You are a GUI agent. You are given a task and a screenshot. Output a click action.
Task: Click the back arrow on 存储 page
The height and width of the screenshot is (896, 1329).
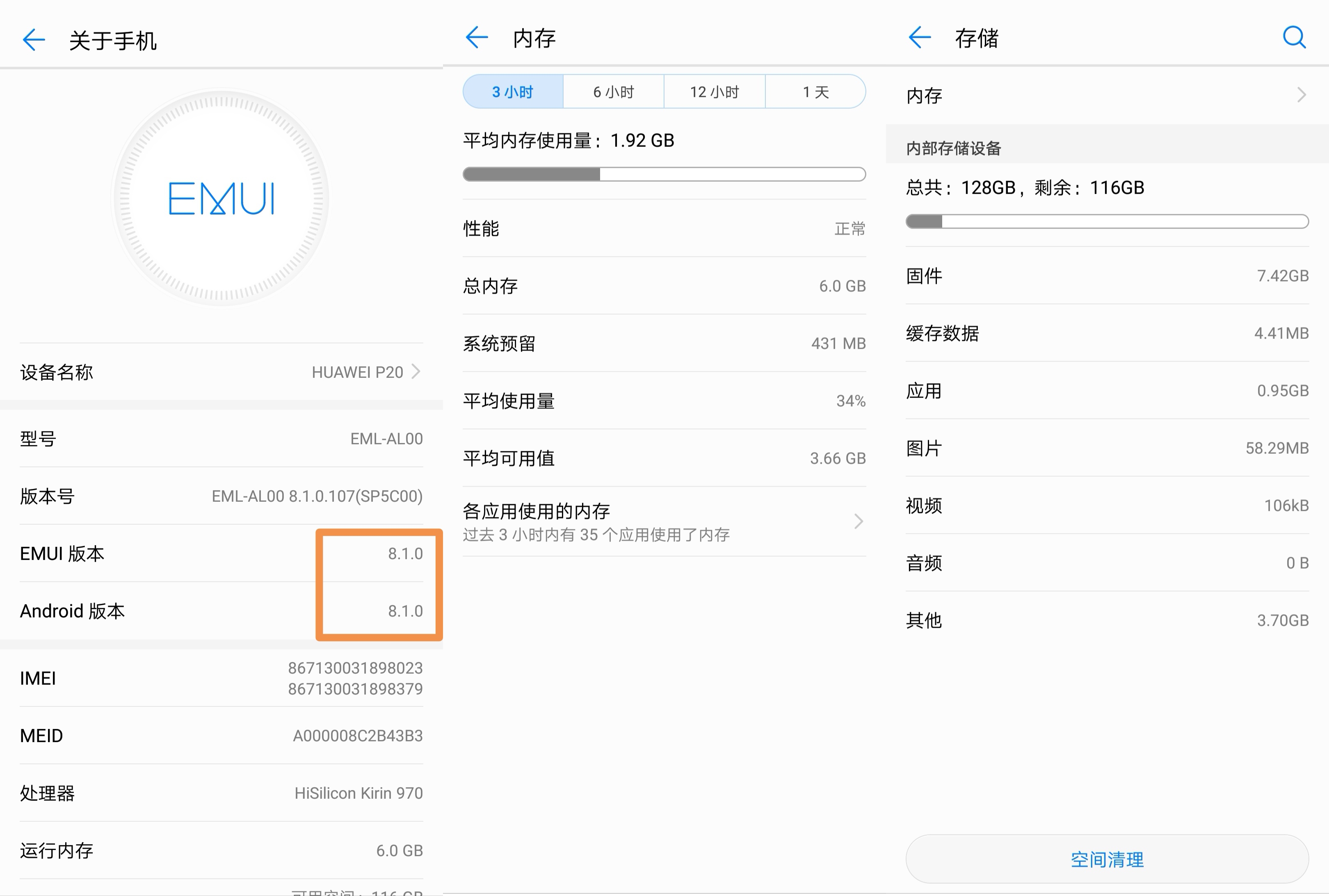tap(919, 38)
